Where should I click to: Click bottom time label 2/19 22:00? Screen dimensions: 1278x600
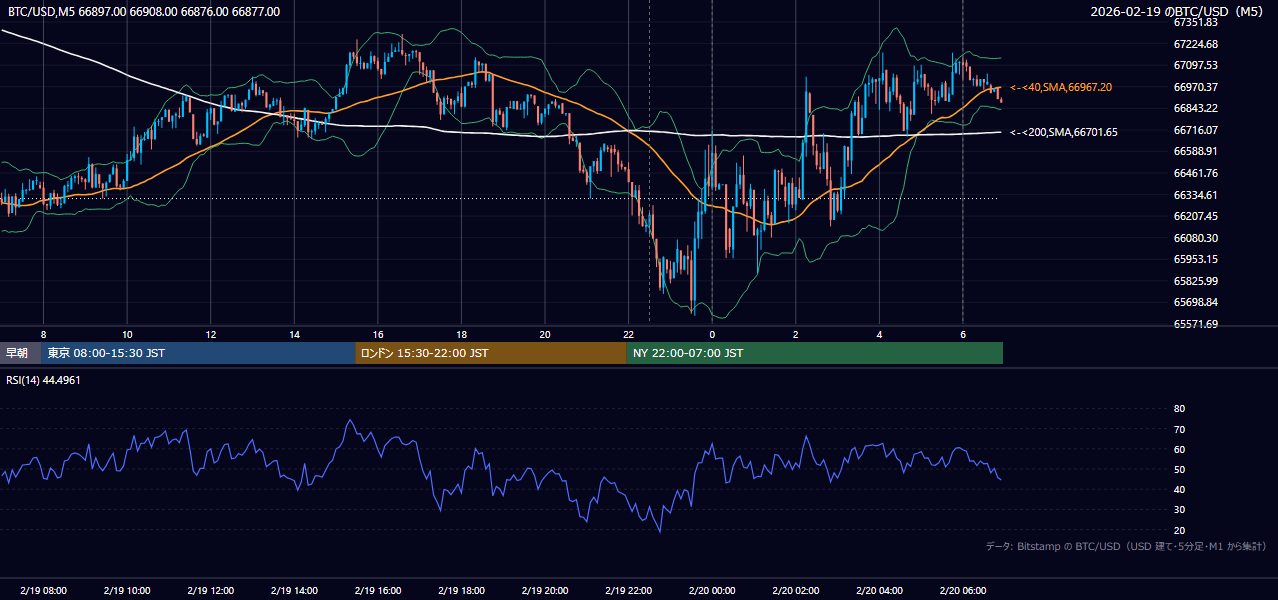(628, 591)
